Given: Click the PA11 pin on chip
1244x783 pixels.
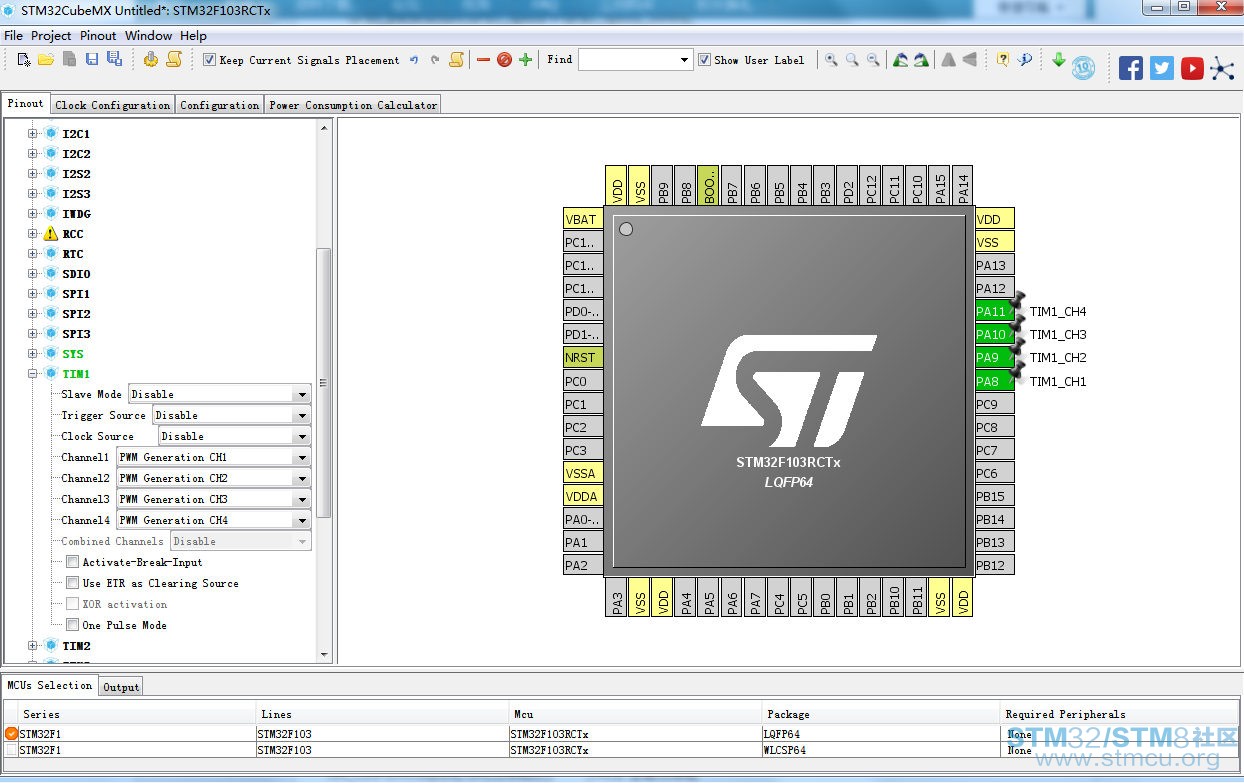Looking at the screenshot, I should 995,311.
